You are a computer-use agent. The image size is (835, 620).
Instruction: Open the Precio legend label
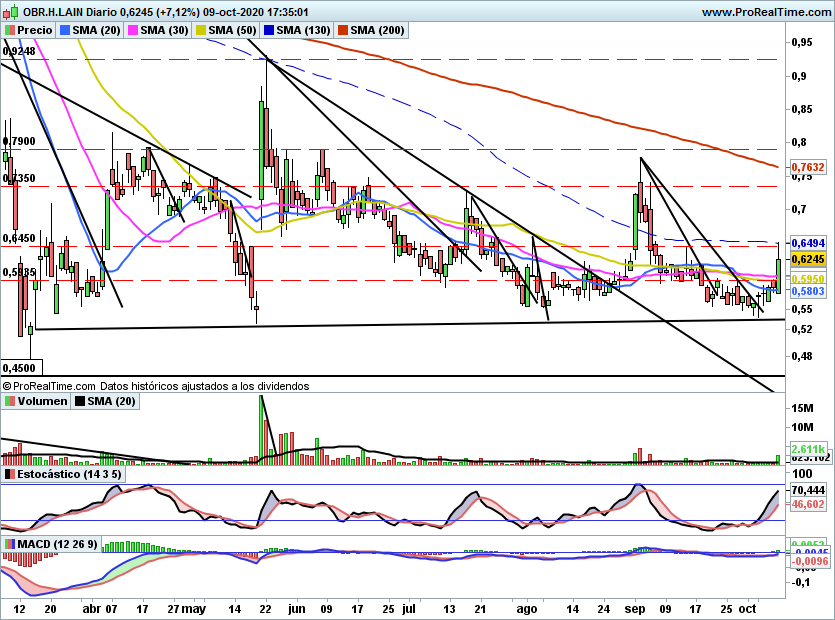pyautogui.click(x=35, y=30)
